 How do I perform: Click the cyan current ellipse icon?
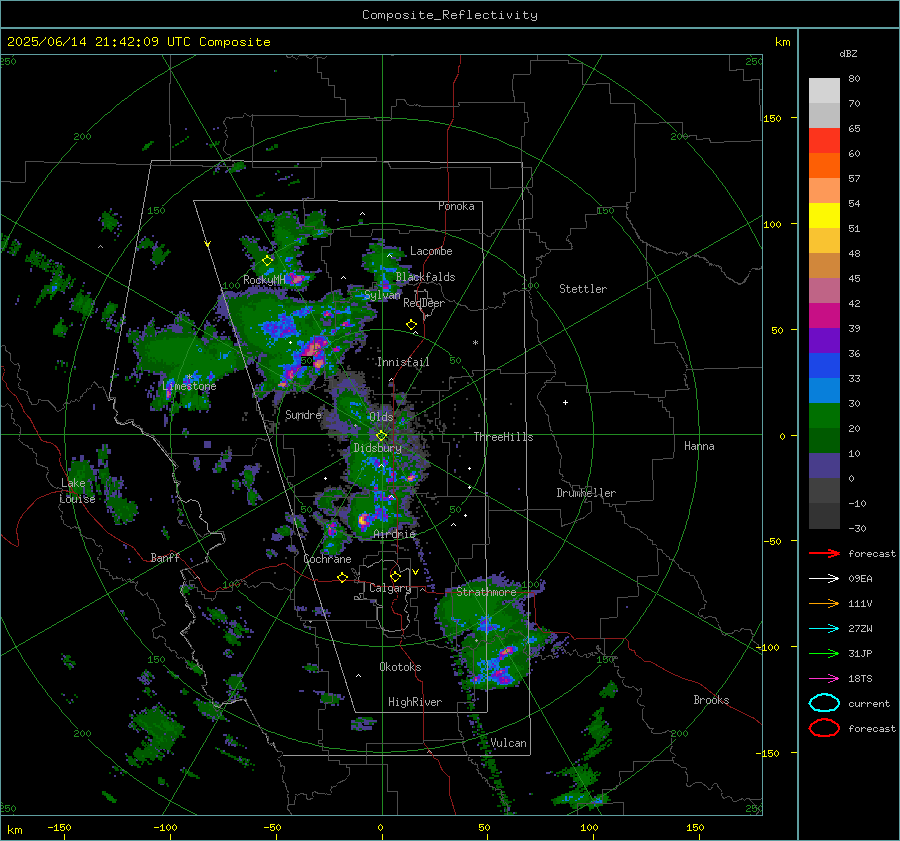tap(824, 703)
